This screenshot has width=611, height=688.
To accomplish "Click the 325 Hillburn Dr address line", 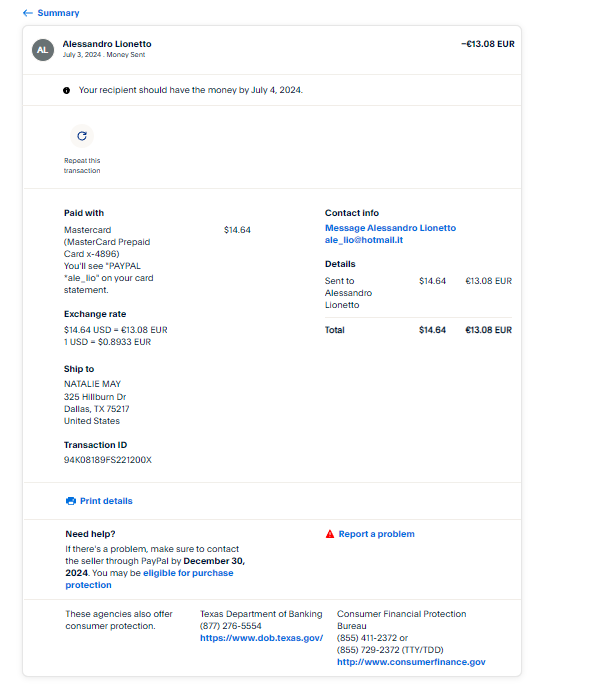I will tap(95, 397).
